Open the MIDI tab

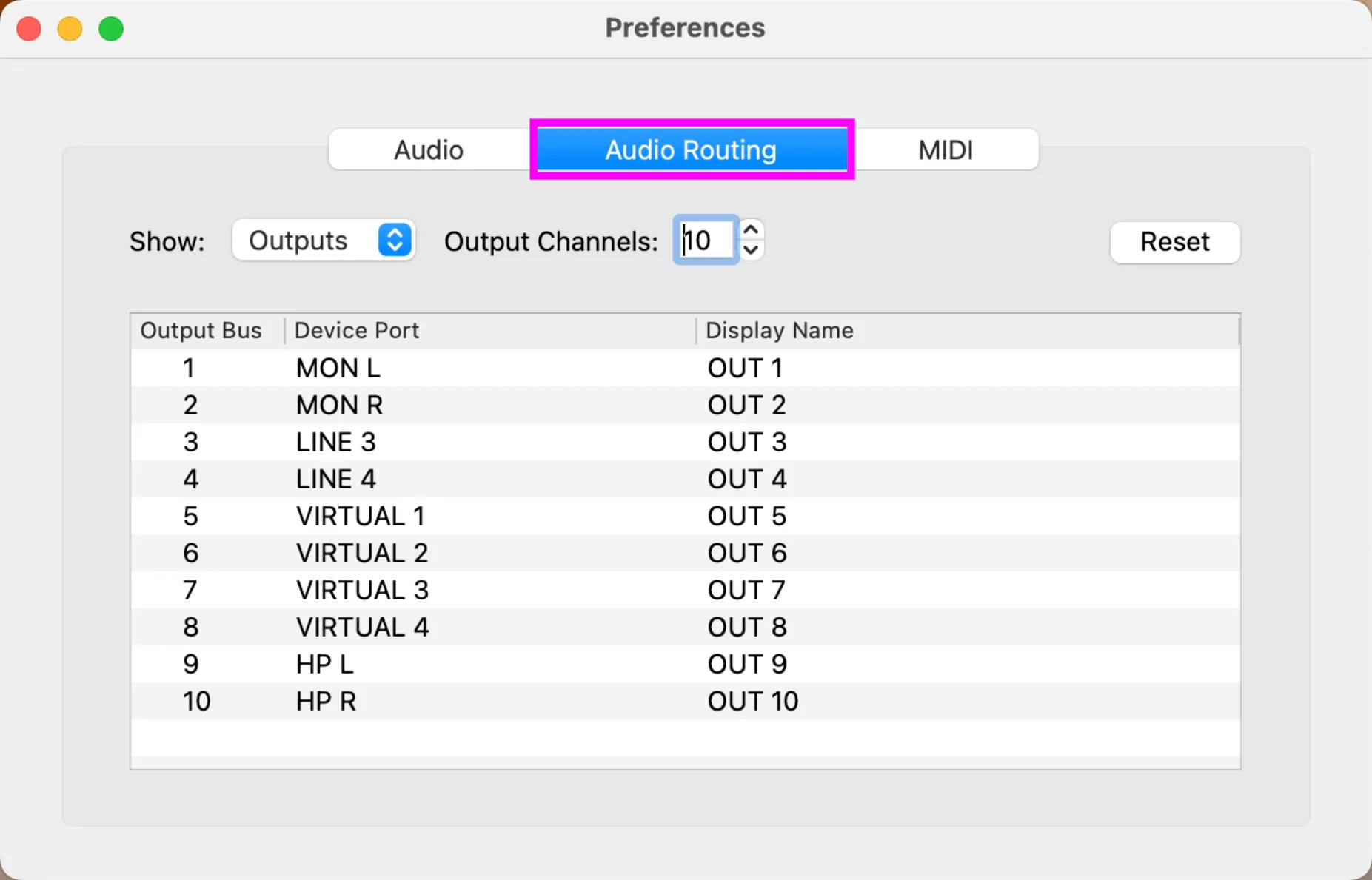(x=945, y=150)
